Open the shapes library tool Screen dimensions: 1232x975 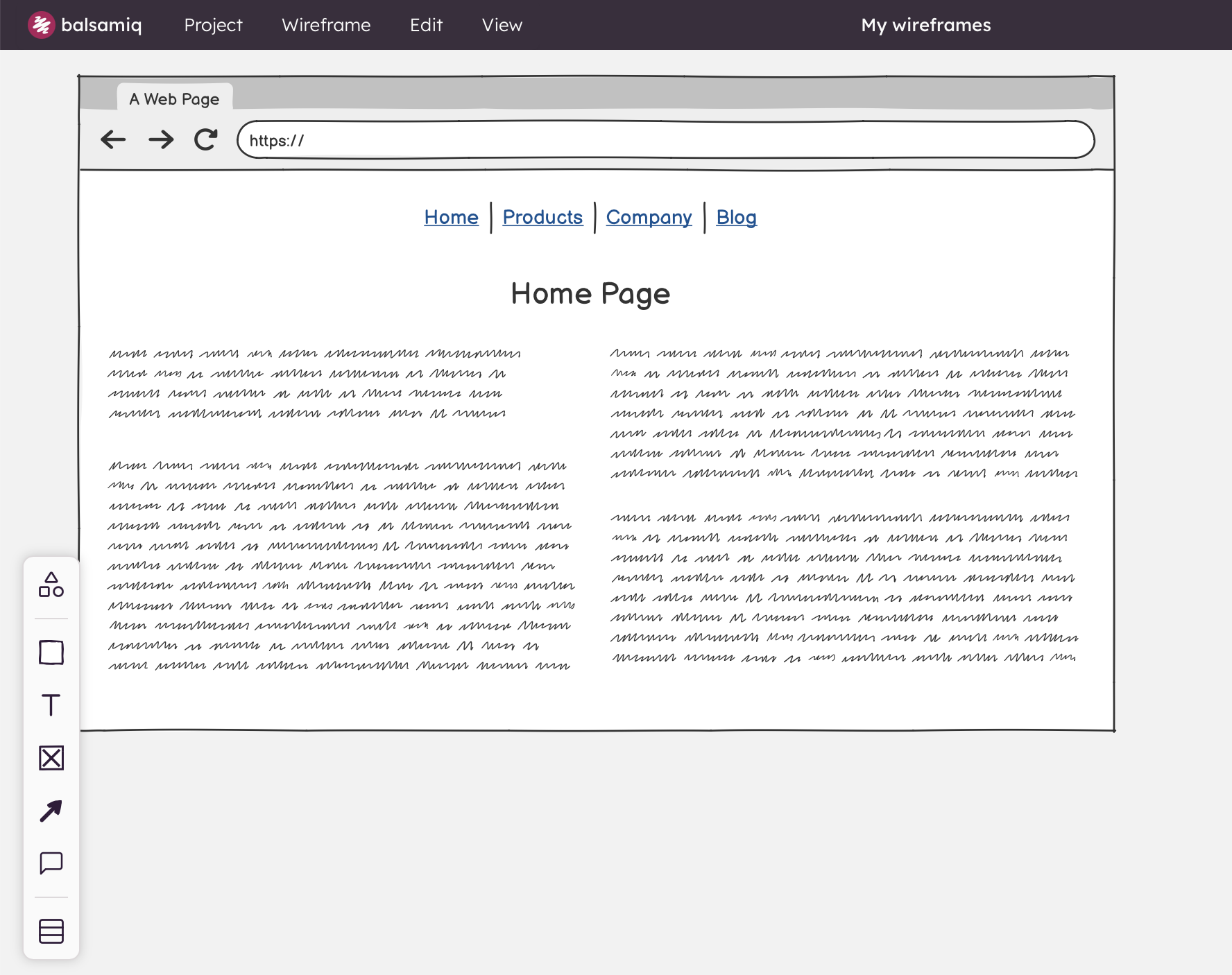(x=51, y=585)
